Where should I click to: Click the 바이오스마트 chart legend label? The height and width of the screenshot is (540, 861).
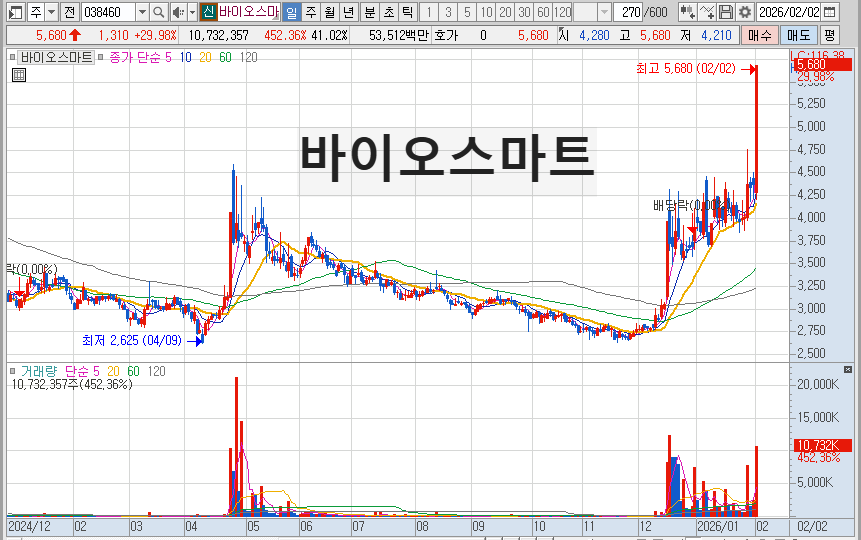(x=57, y=57)
